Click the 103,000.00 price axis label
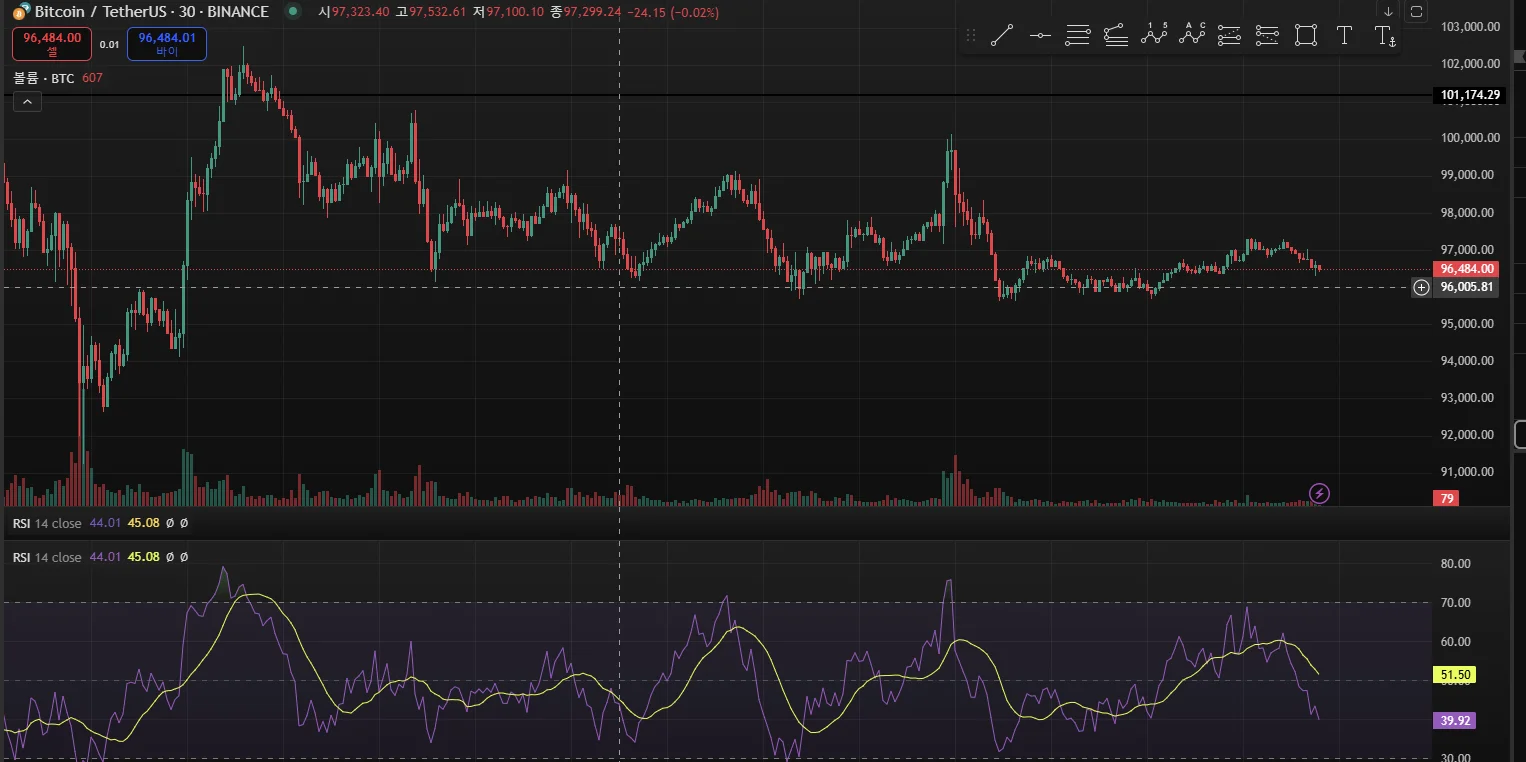 1469,27
